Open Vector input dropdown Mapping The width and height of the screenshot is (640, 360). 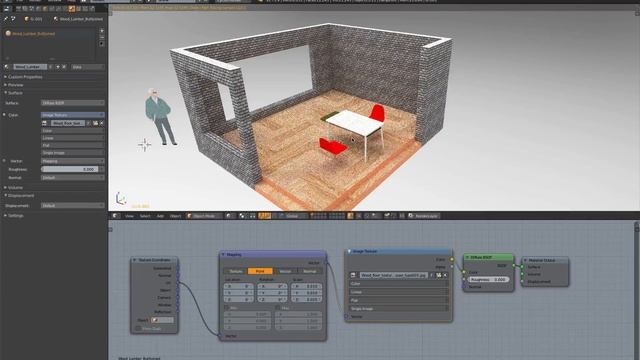point(73,161)
